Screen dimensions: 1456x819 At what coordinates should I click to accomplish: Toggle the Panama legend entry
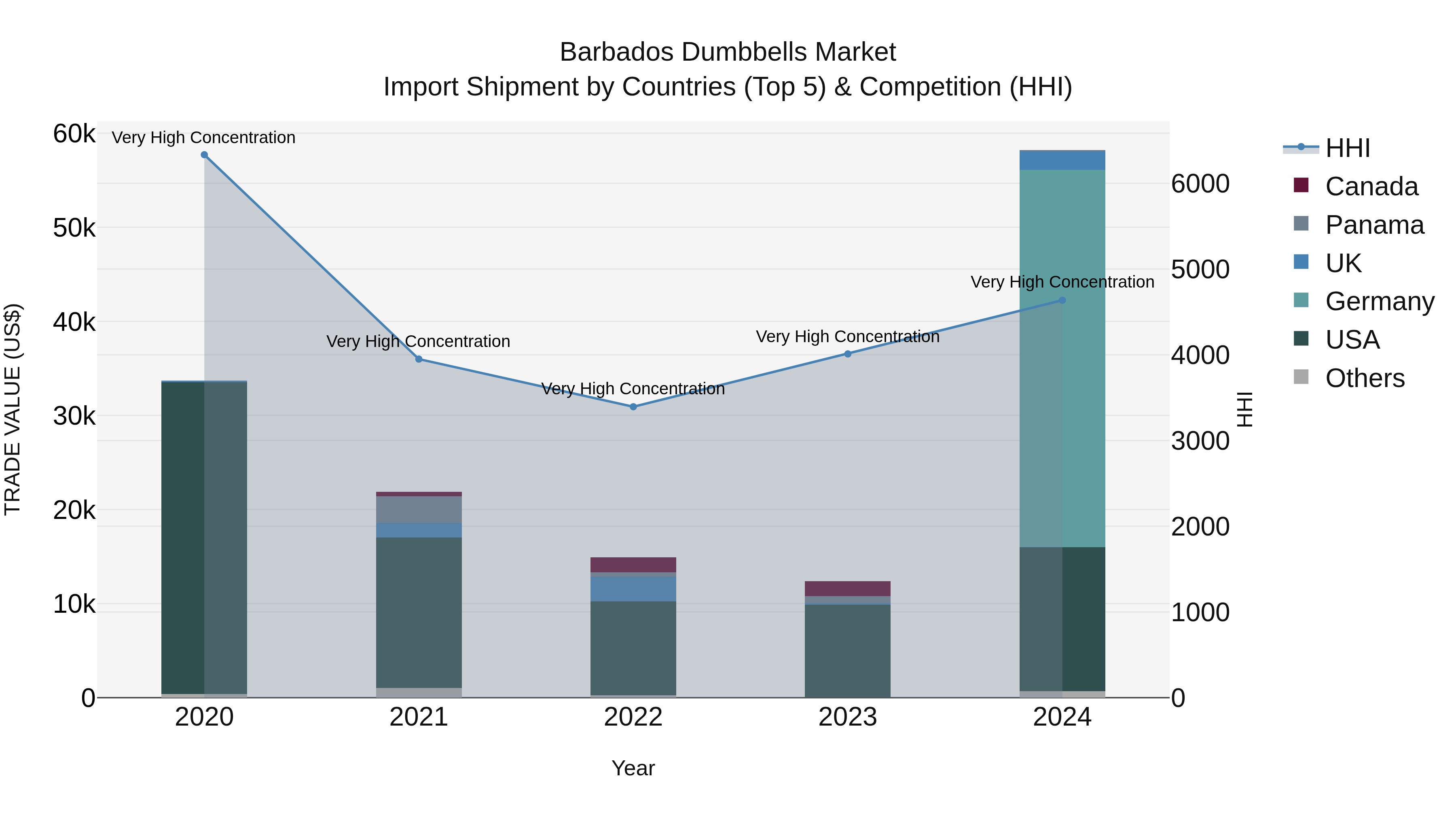(1358, 225)
